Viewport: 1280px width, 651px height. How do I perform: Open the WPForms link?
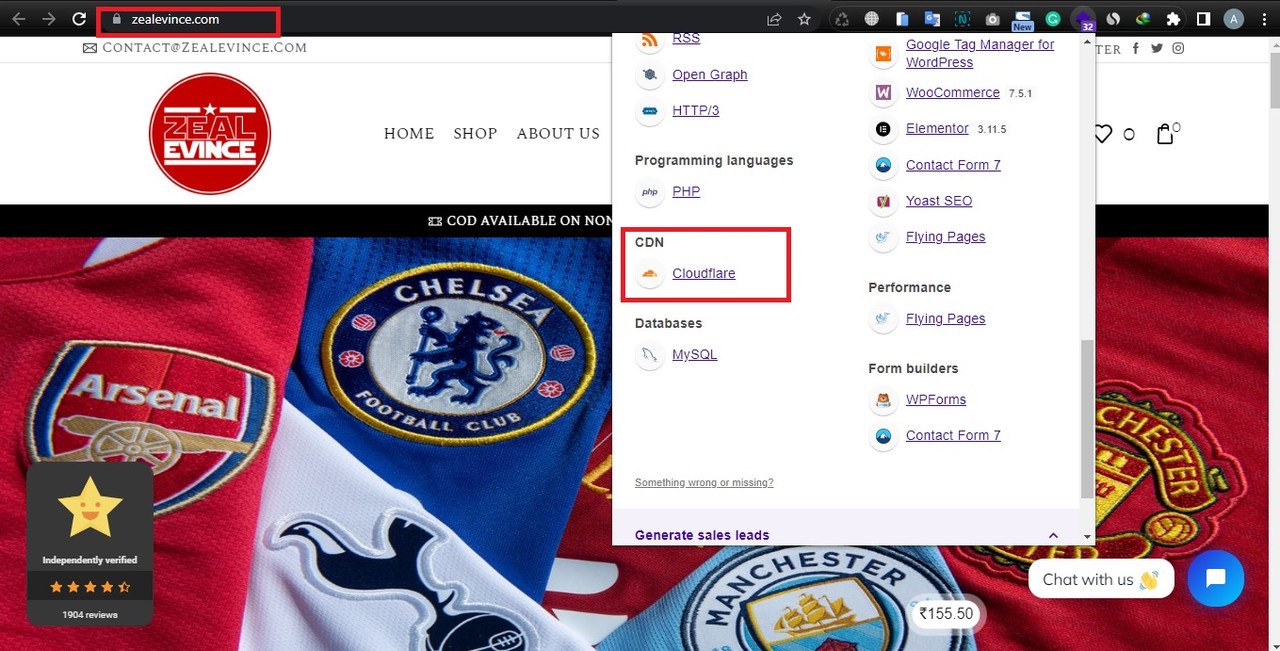(x=936, y=400)
